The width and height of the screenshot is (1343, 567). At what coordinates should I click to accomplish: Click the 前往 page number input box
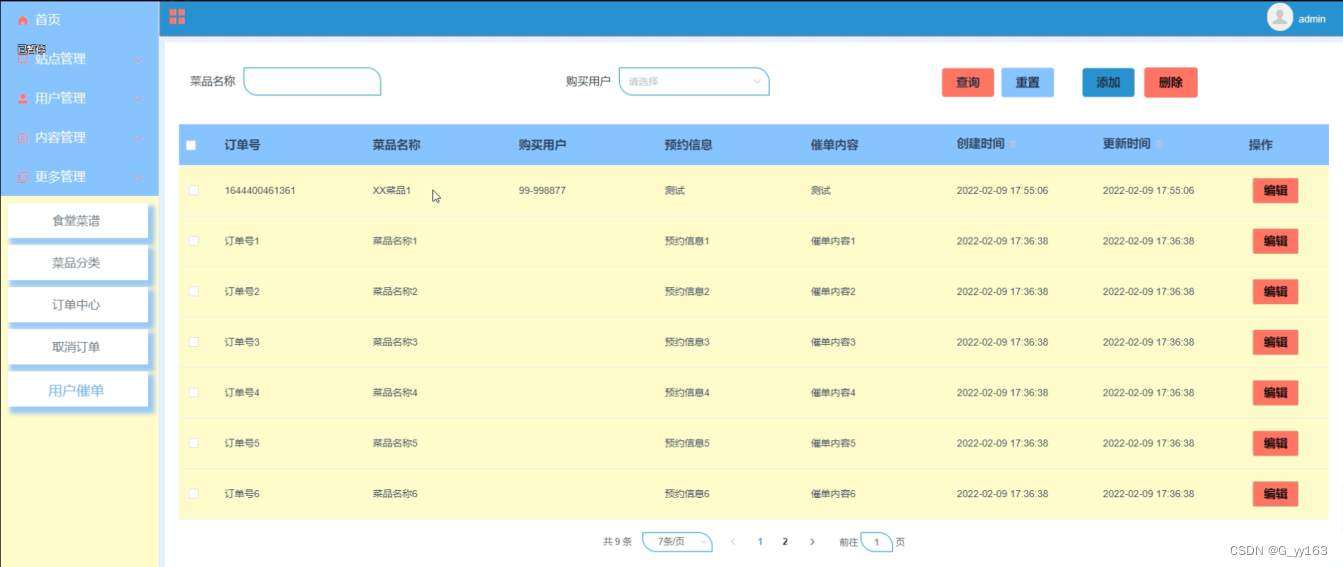[877, 542]
